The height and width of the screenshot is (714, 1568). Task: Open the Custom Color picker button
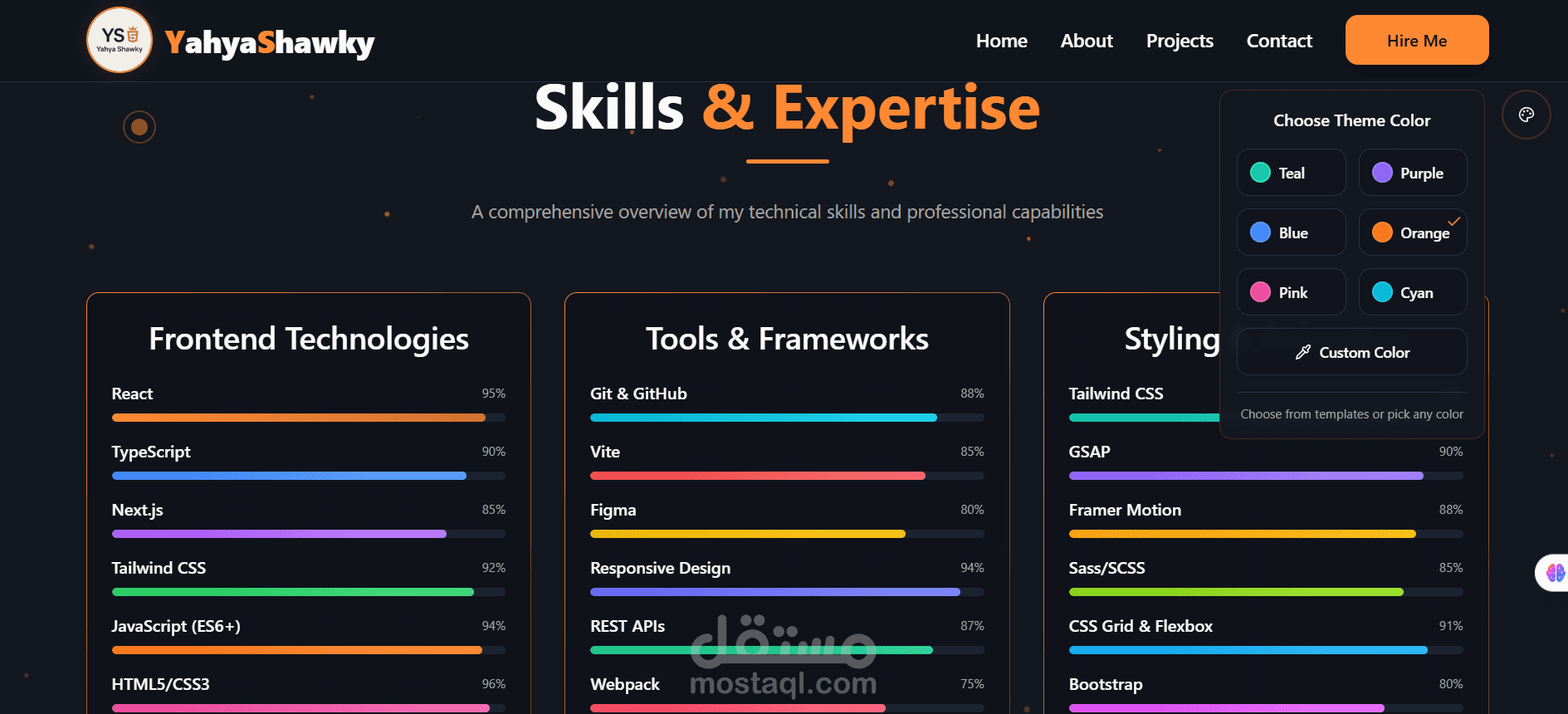[1351, 352]
